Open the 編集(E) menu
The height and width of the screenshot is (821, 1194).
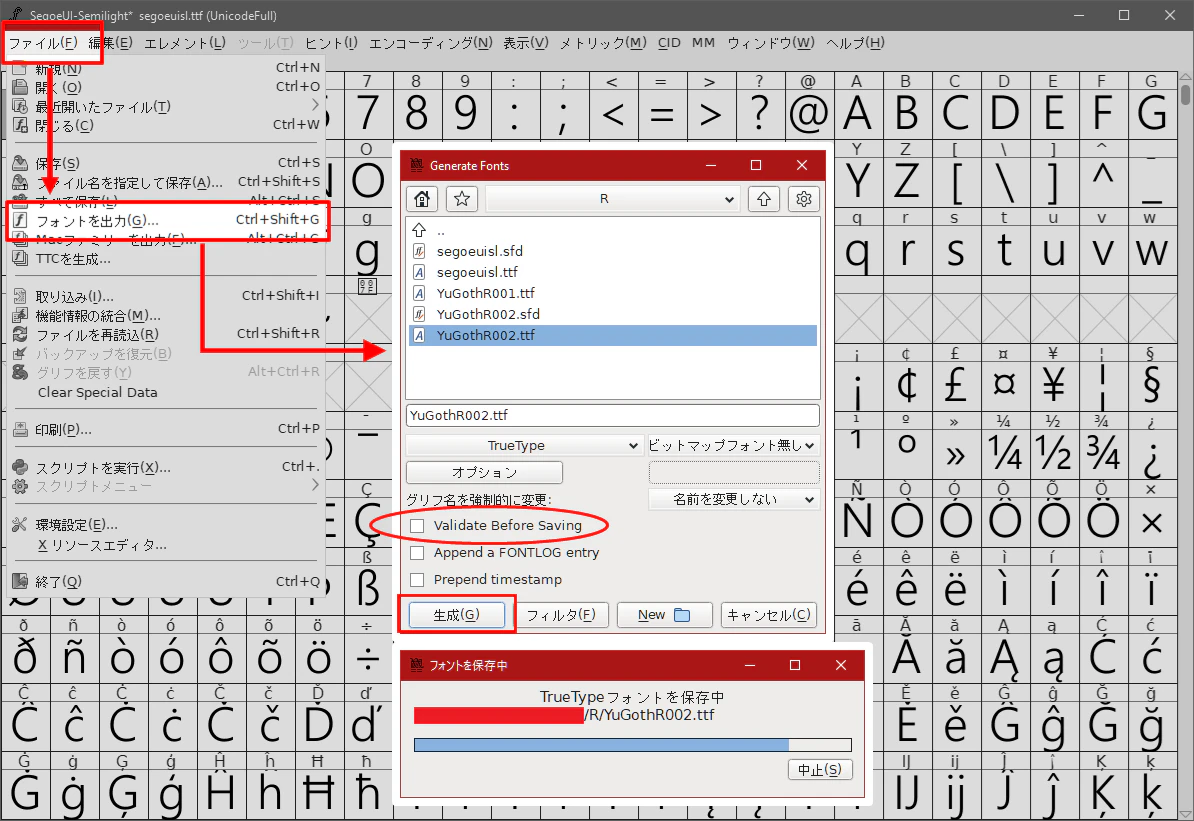tap(110, 43)
